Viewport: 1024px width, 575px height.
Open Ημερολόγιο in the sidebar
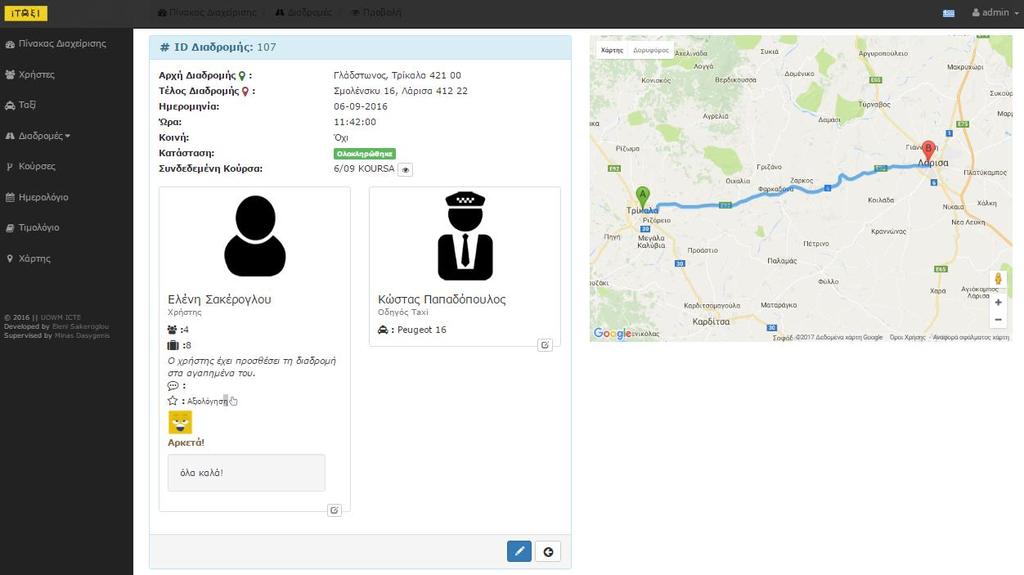[x=37, y=197]
